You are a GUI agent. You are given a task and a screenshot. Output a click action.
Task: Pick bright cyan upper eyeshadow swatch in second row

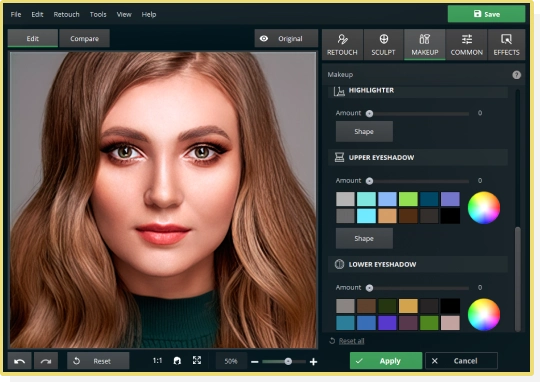click(x=366, y=216)
